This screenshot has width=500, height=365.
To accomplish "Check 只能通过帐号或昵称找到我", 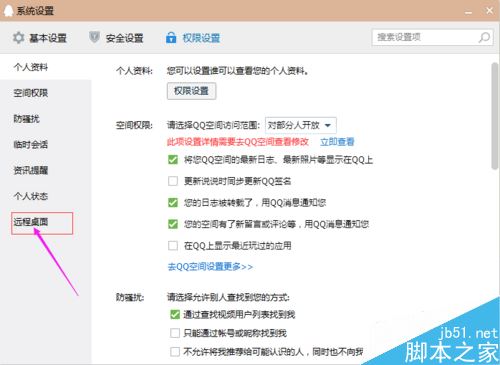I will coord(175,333).
